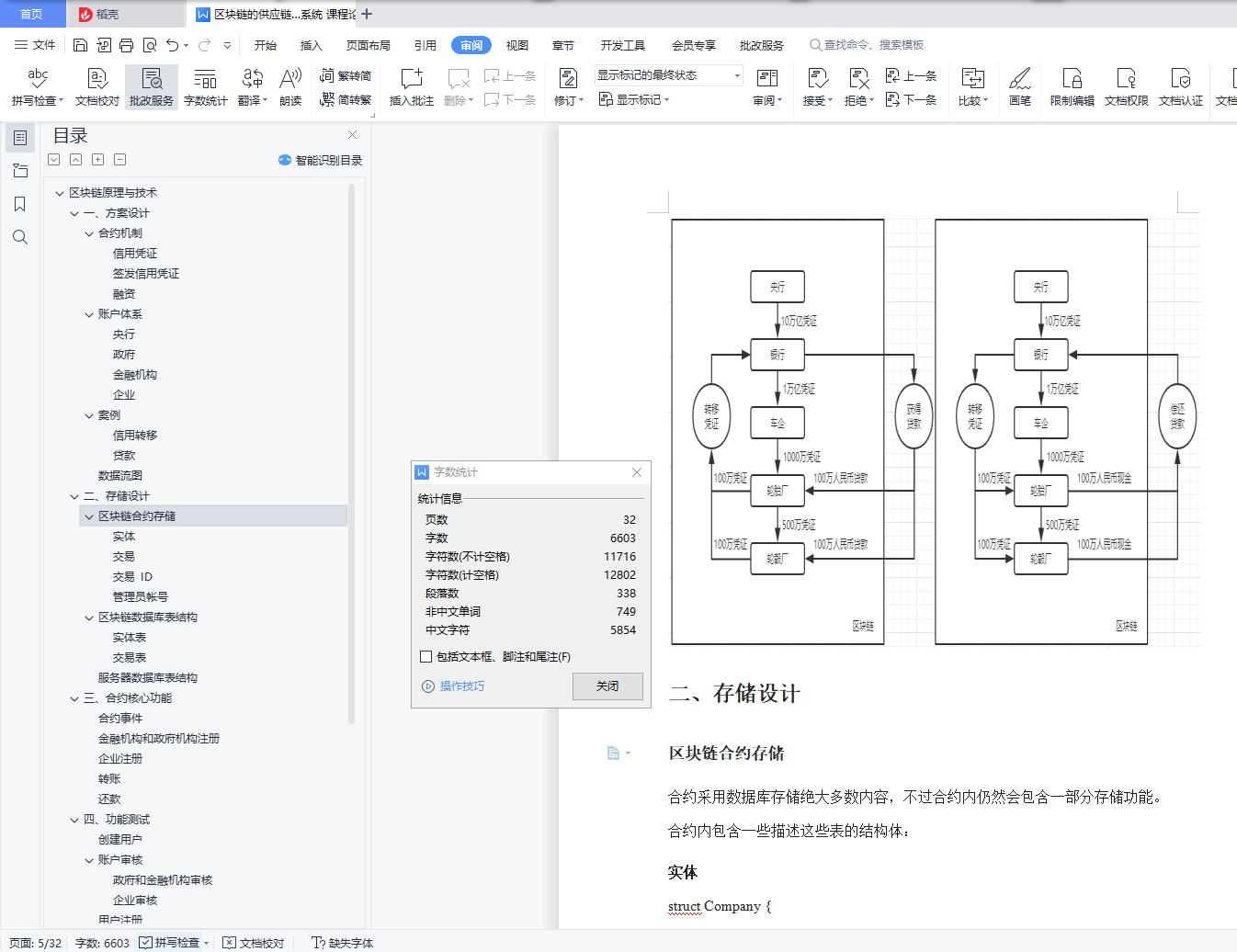Close the 字数统计 dialog with the X
The height and width of the screenshot is (952, 1237).
(x=637, y=472)
